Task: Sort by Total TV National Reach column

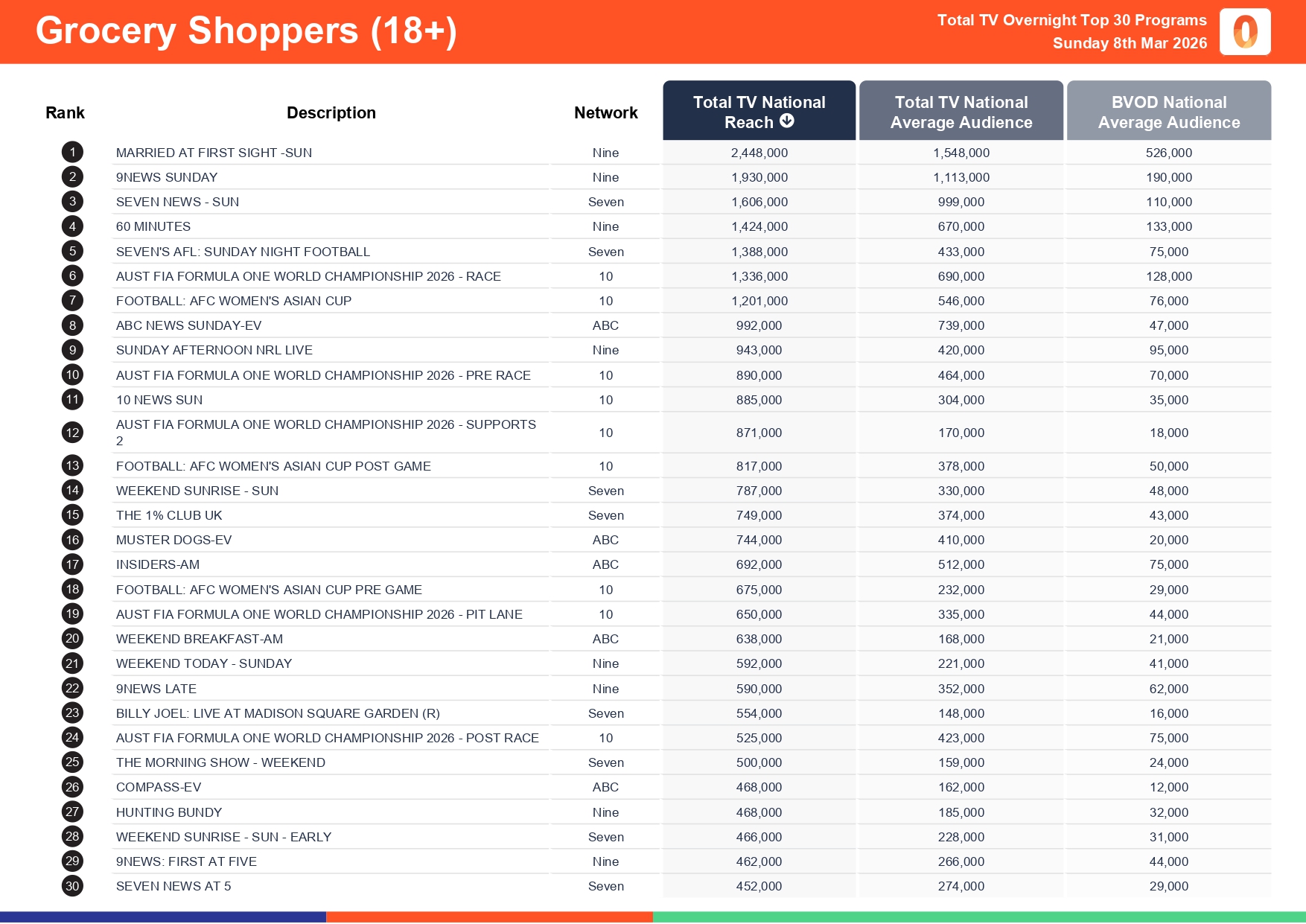Action: coord(759,111)
